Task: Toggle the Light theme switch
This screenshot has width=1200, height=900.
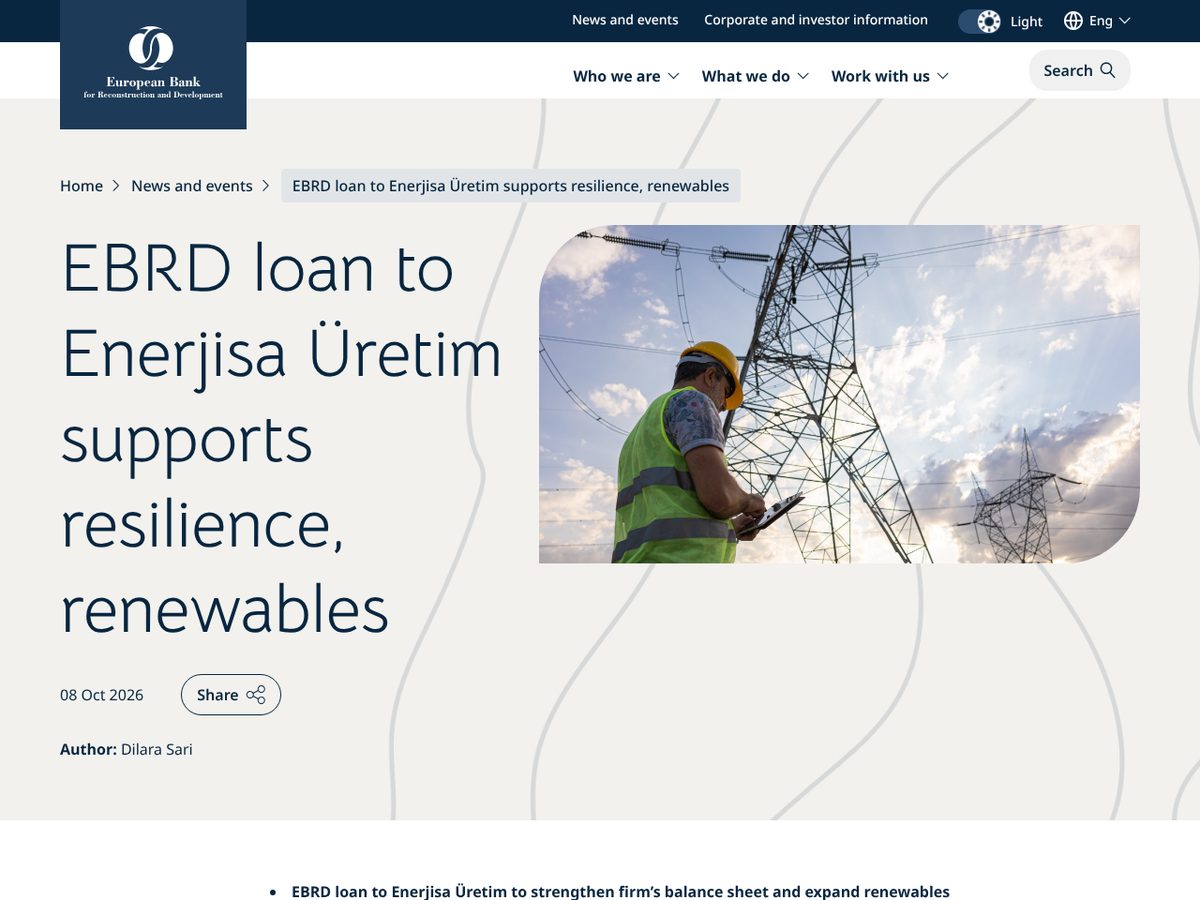Action: pos(979,21)
